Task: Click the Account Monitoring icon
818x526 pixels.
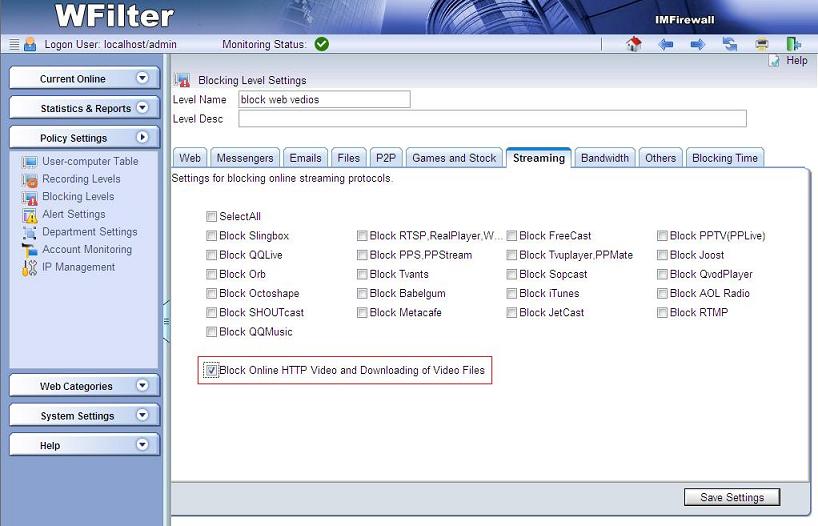Action: [x=30, y=250]
